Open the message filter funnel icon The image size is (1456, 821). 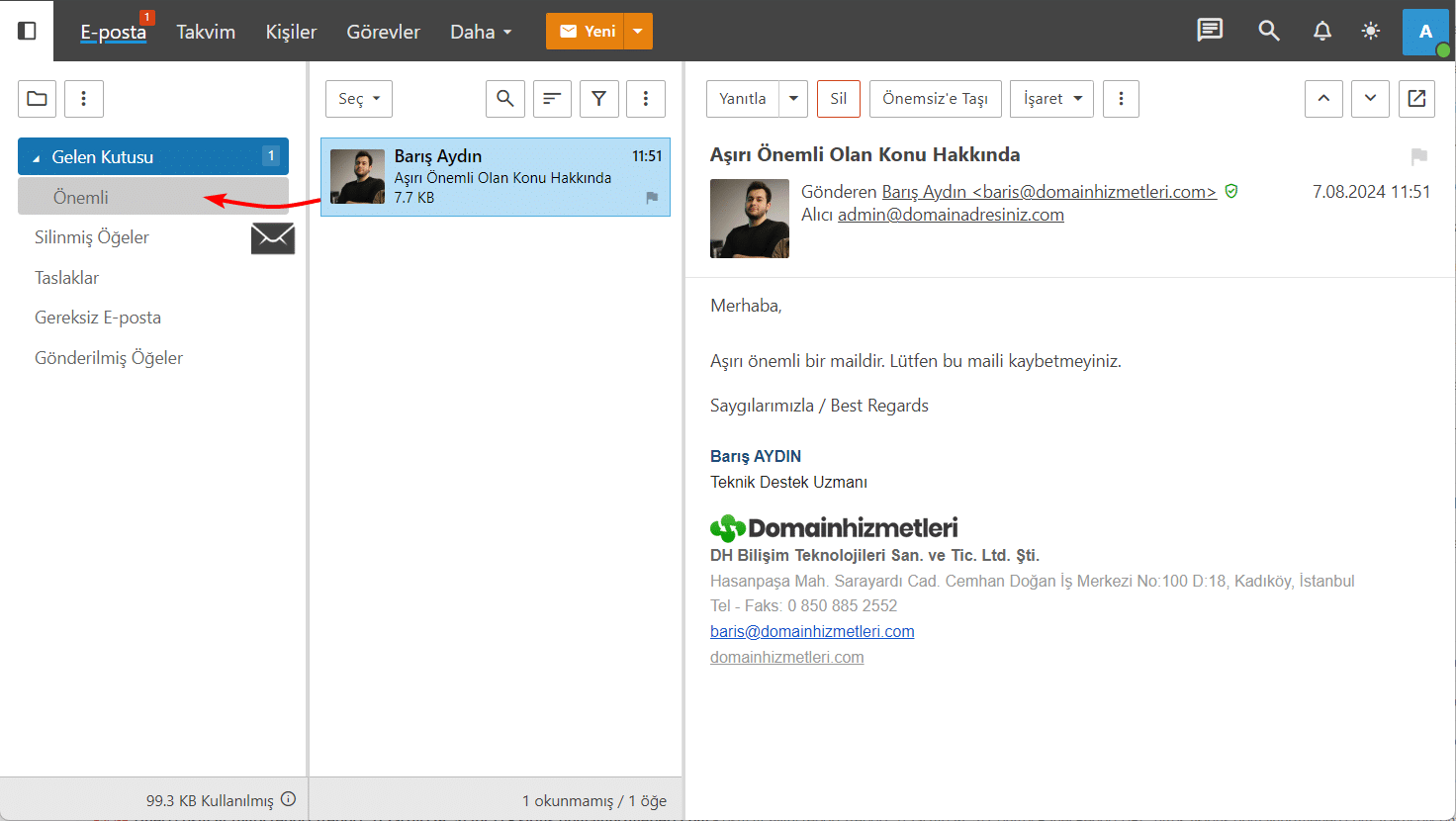coord(598,99)
